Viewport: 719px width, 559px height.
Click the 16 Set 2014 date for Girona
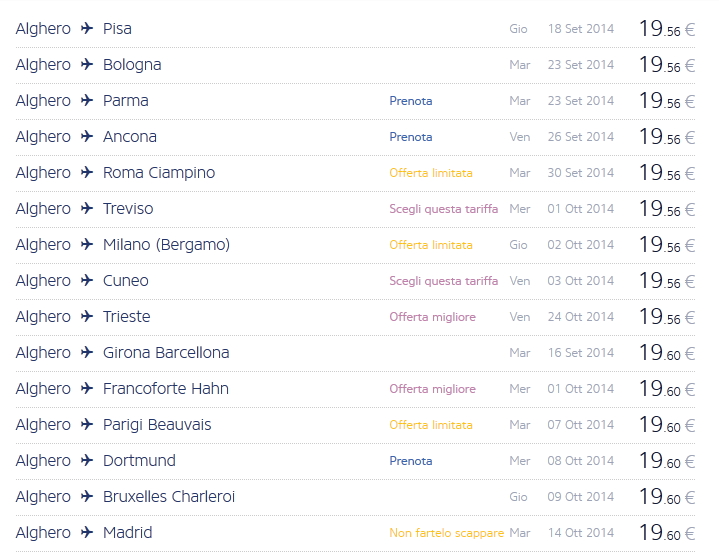[x=580, y=353]
